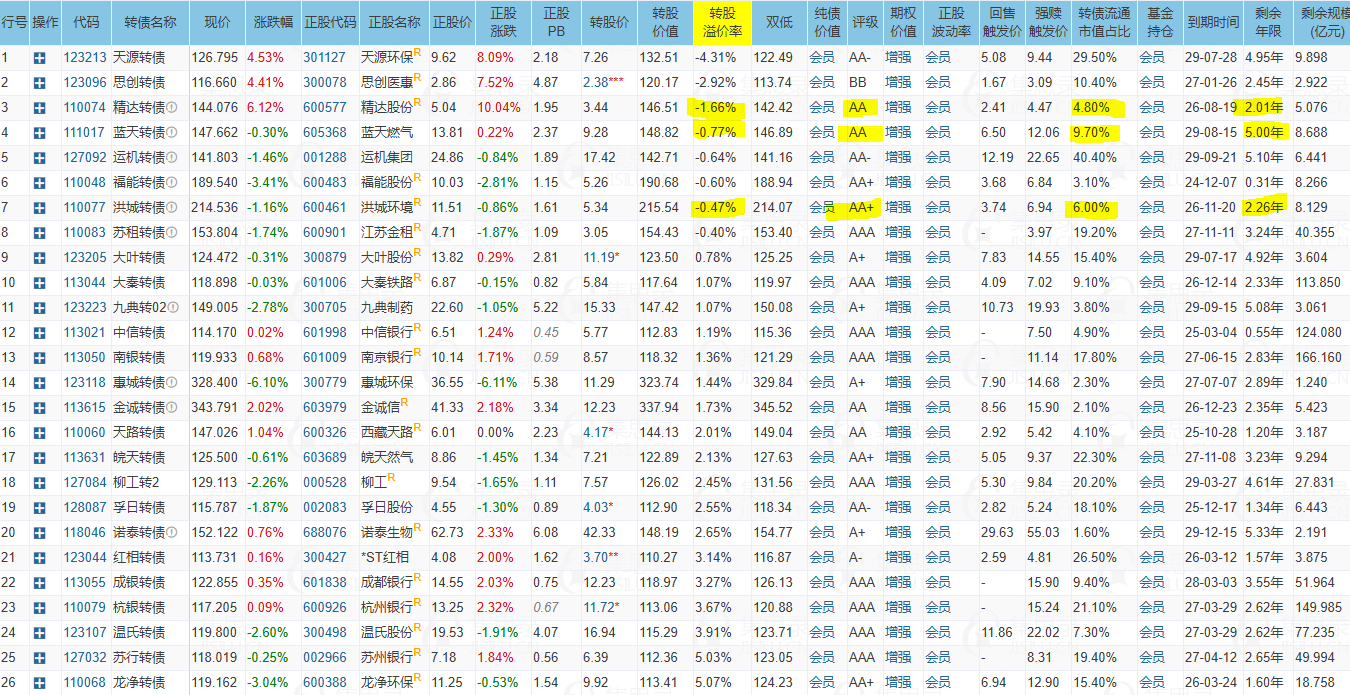Viewport: 1350px width, 695px height.
Task: Click the plus icon for 天路转债 row
Action: tap(39, 433)
